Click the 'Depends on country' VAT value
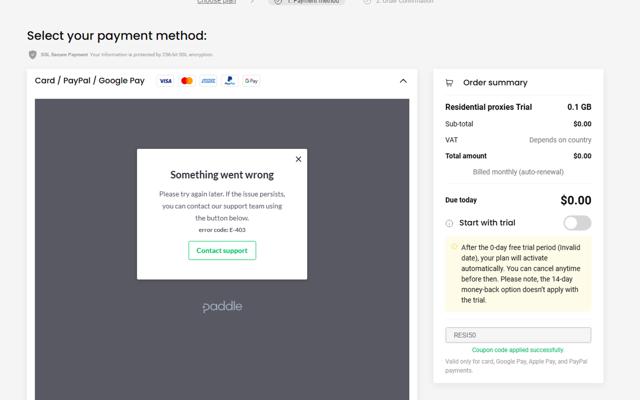Image resolution: width=640 pixels, height=400 pixels. 560,140
